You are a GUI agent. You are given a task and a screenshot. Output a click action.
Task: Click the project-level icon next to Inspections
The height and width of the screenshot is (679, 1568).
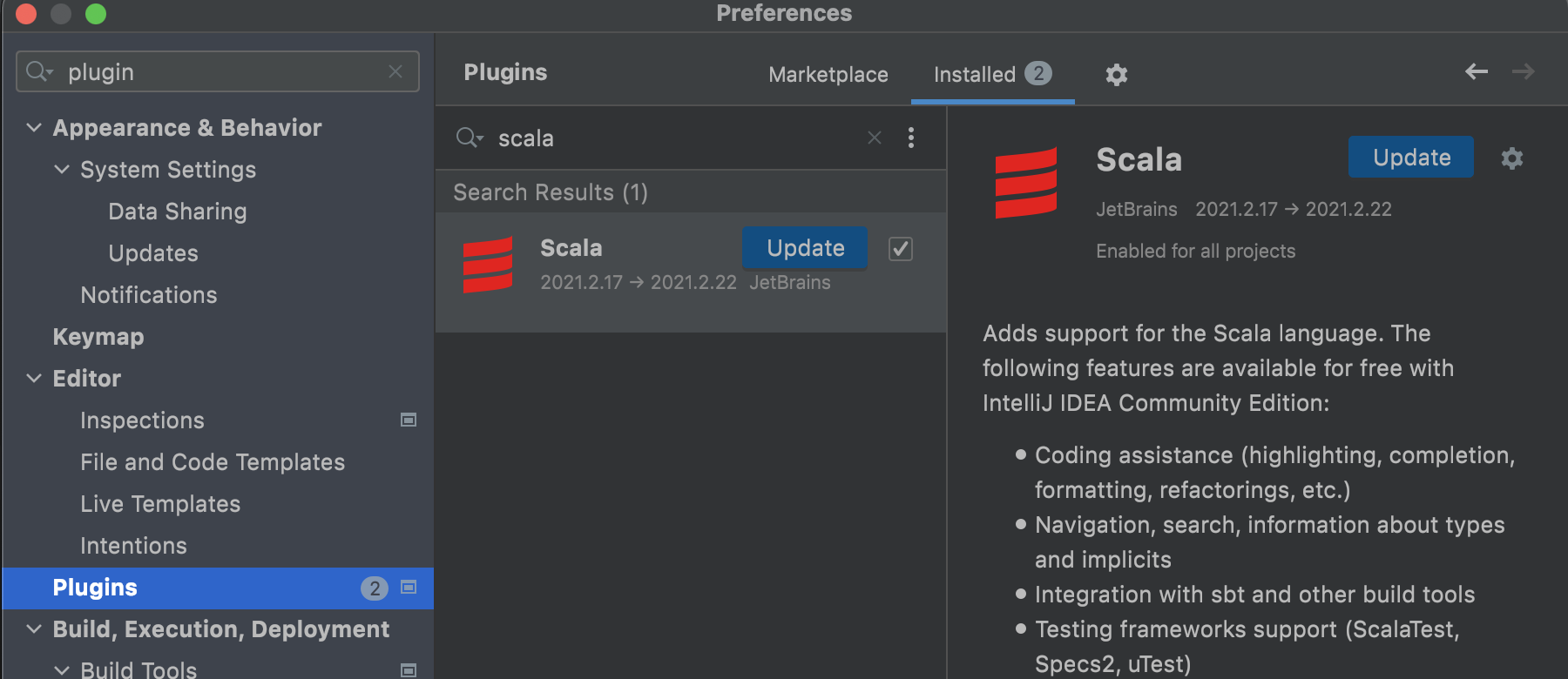click(x=408, y=420)
